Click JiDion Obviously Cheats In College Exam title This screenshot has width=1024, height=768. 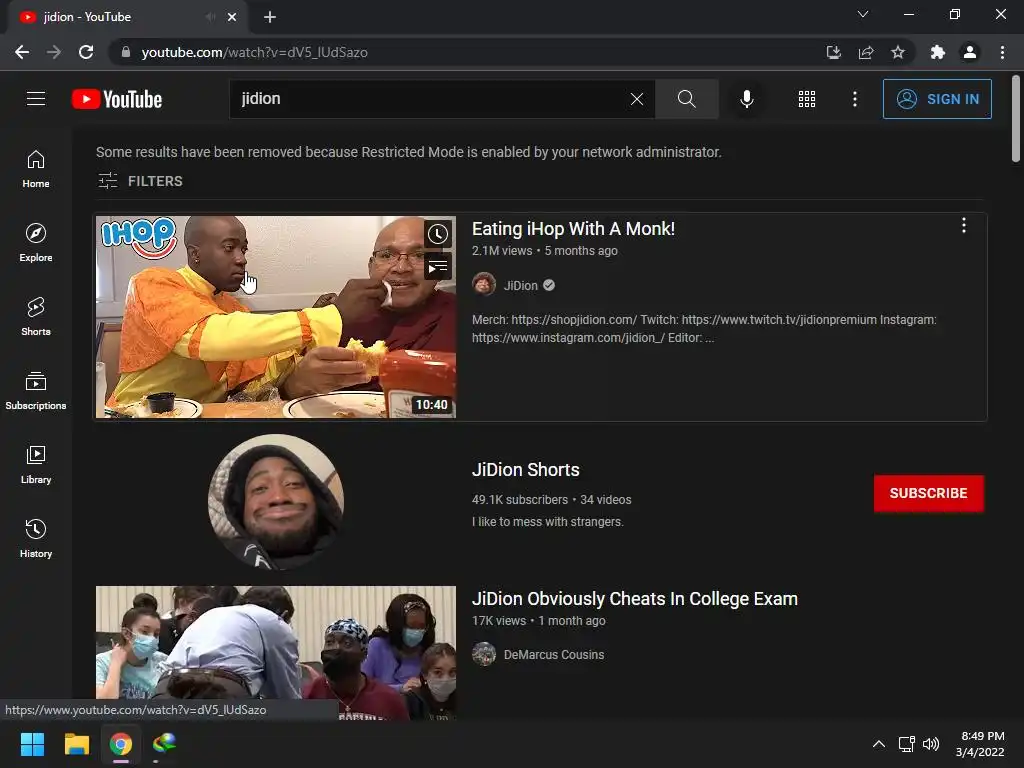pos(635,599)
